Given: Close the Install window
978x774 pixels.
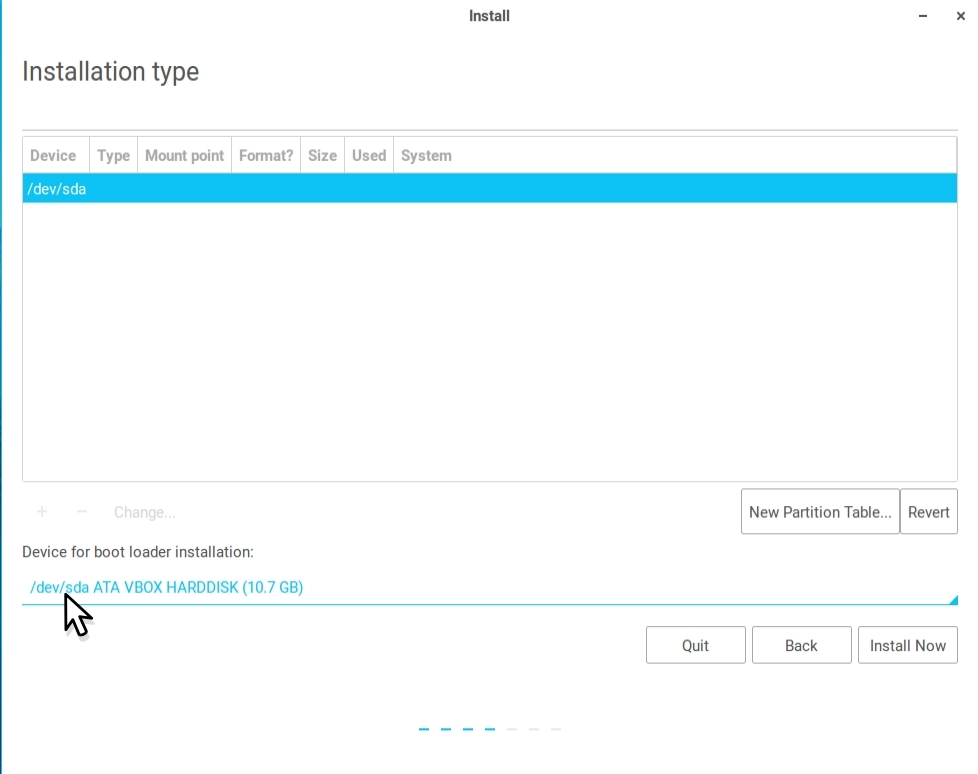Looking at the screenshot, I should pos(960,16).
